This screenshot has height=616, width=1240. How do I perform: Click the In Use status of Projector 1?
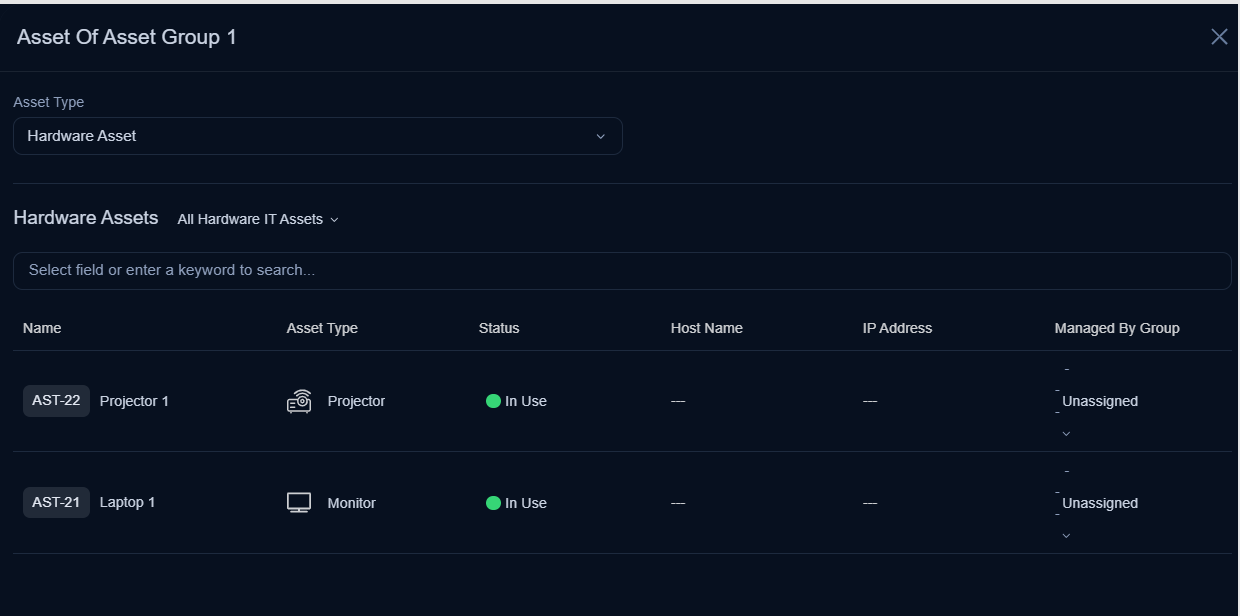526,401
